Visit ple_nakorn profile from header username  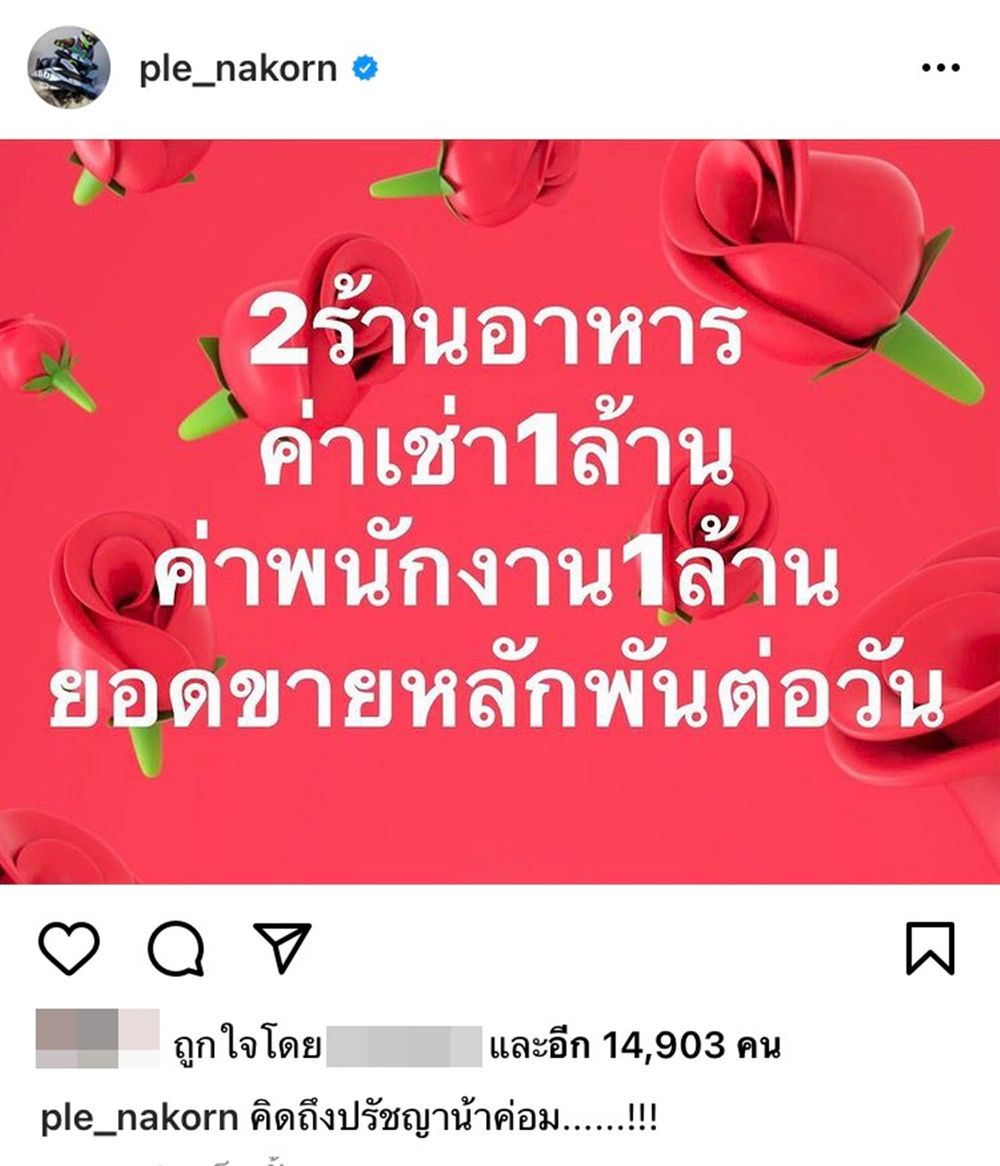(x=238, y=69)
